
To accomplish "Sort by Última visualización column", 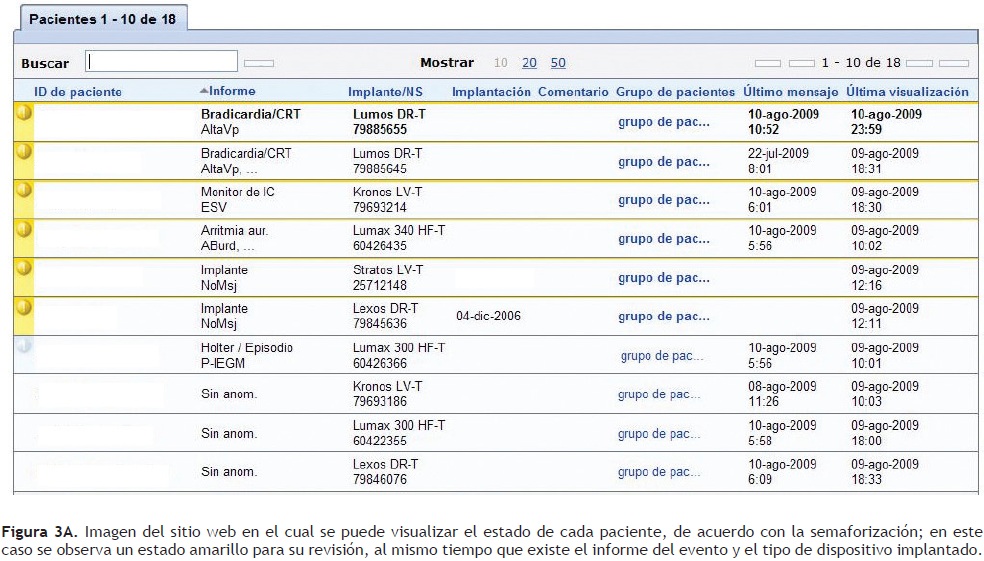I will [x=907, y=91].
